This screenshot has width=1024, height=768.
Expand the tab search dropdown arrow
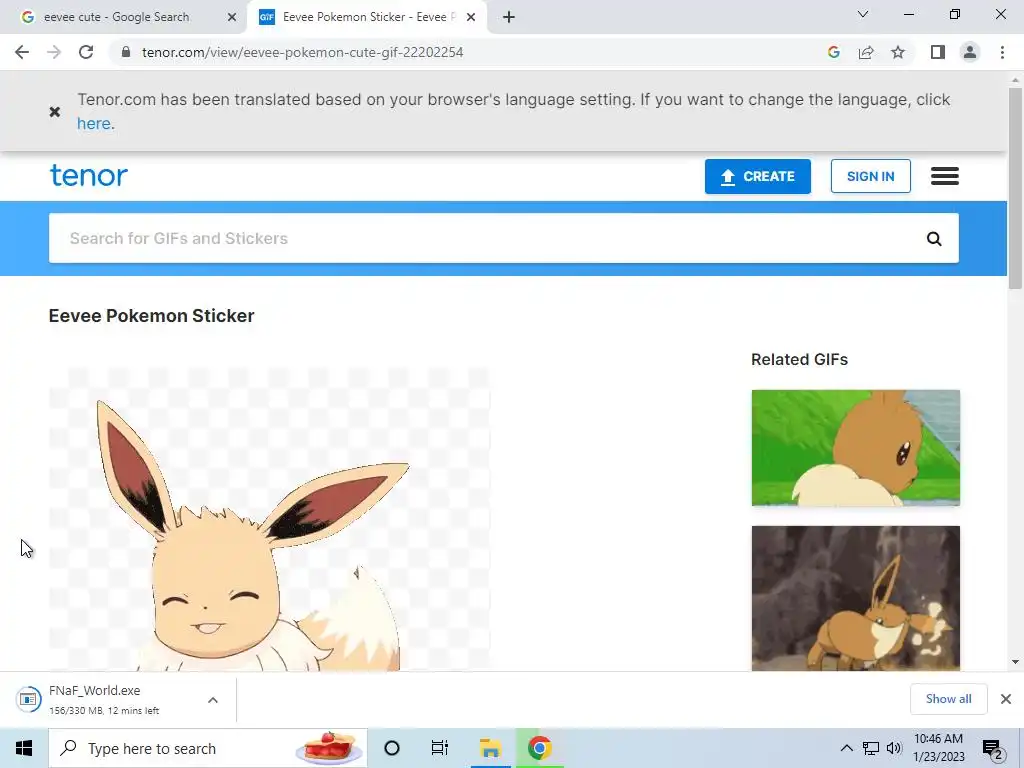(863, 14)
